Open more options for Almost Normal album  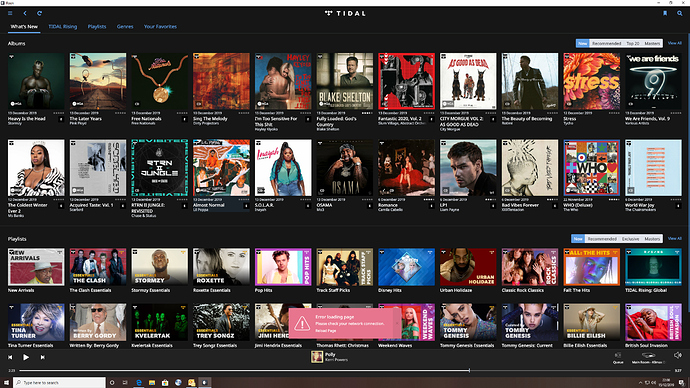pos(246,205)
